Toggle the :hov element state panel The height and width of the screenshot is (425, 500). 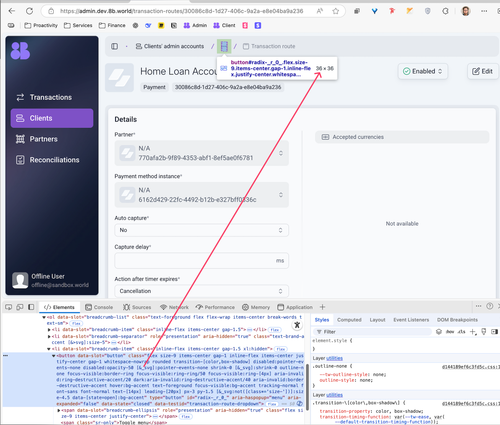coord(450,332)
